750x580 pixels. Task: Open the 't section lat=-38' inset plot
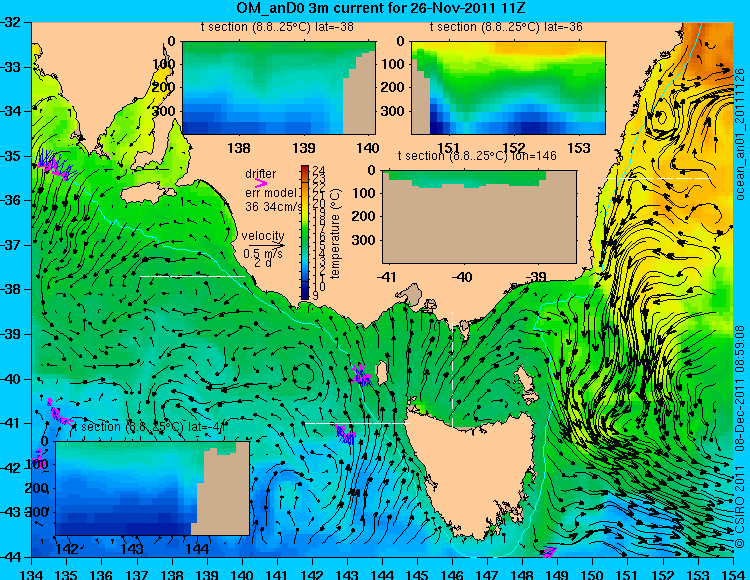coord(279,88)
